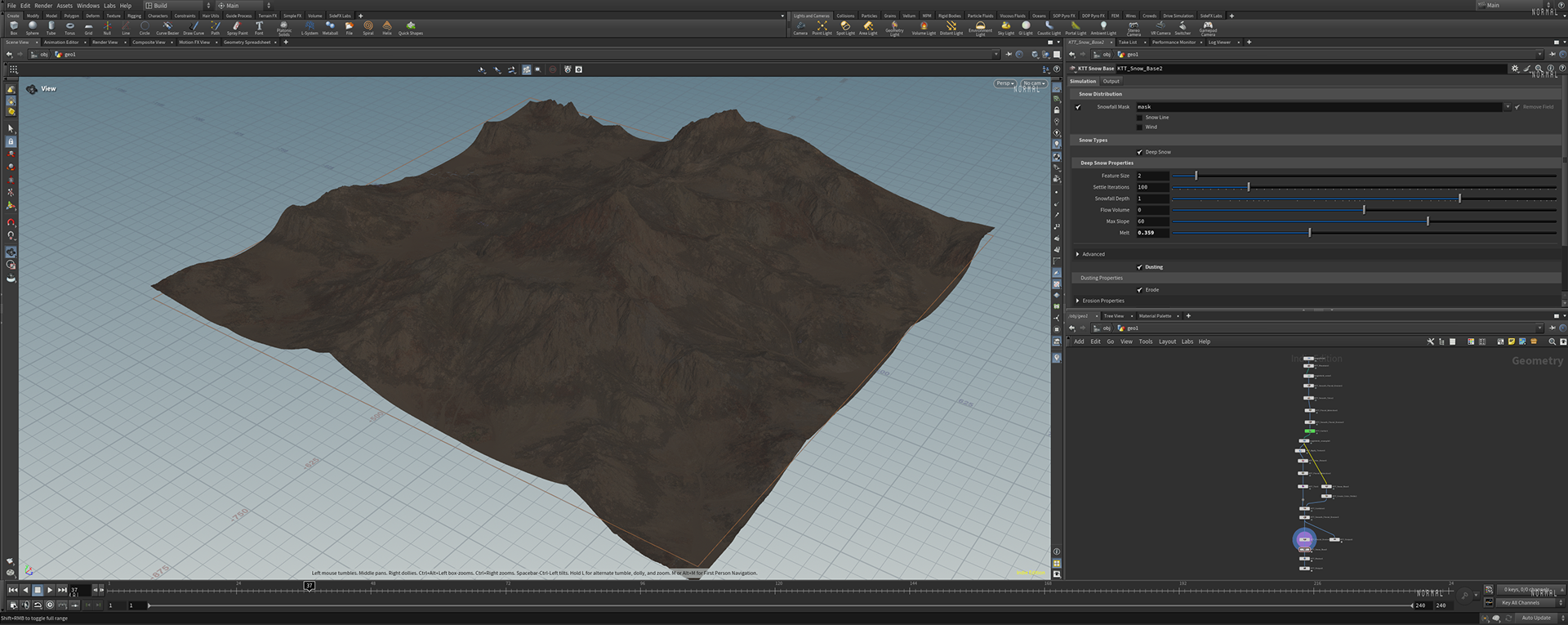The height and width of the screenshot is (625, 1568).
Task: Select the Torus shelf tool
Action: tap(69, 28)
